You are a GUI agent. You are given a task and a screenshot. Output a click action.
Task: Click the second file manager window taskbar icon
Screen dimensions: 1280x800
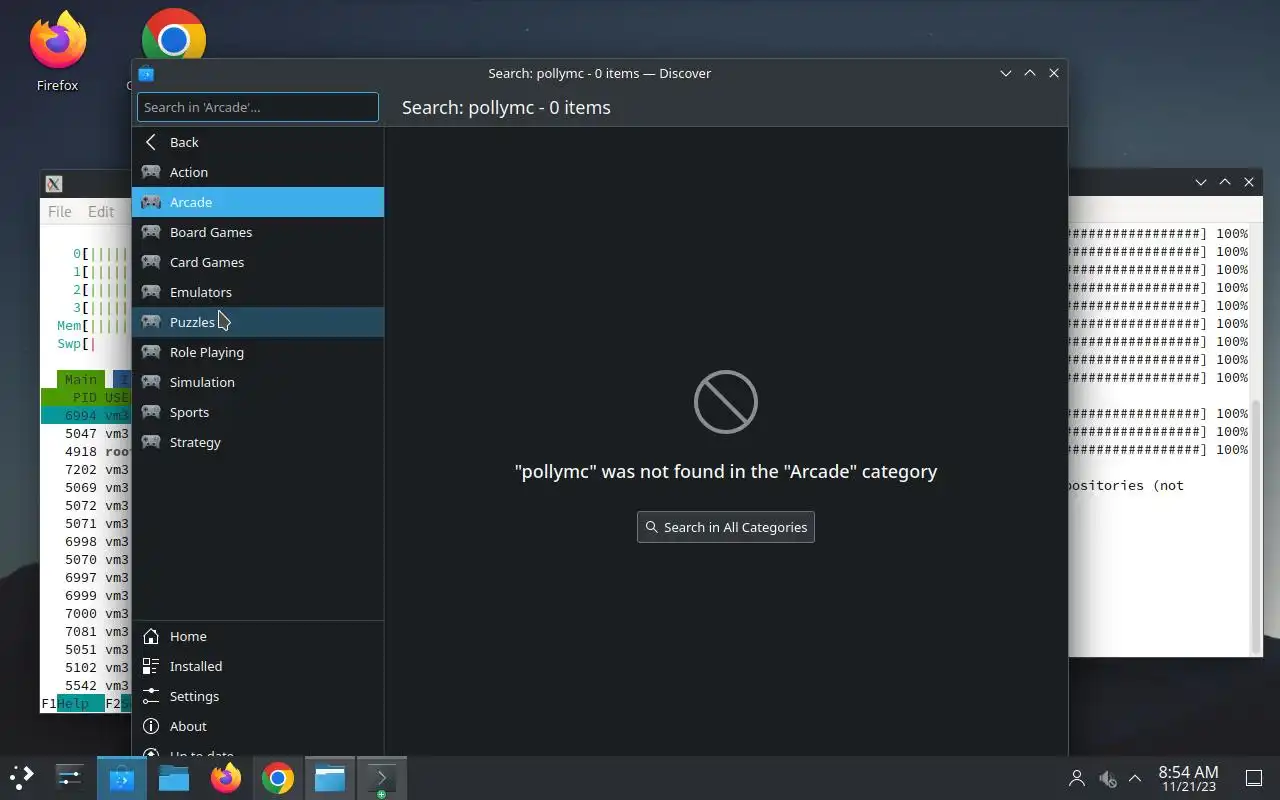(x=330, y=777)
